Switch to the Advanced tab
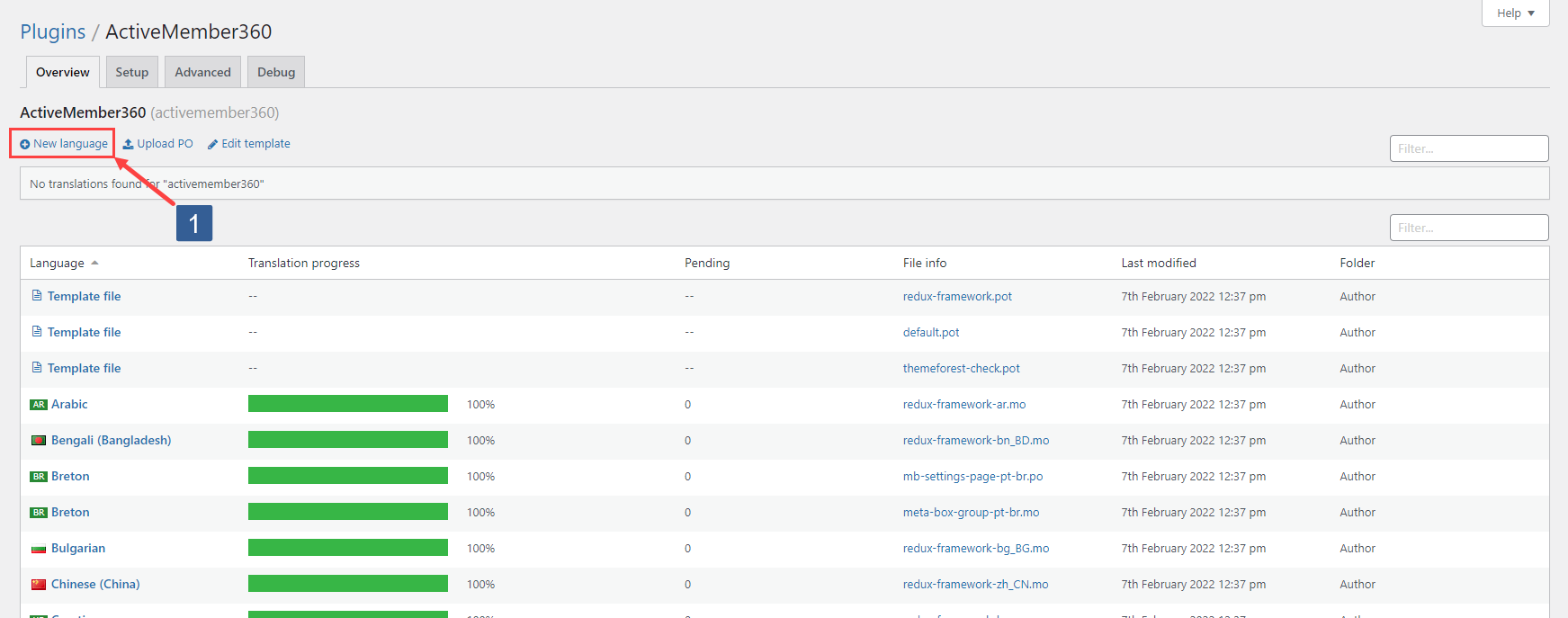1568x618 pixels. click(202, 73)
